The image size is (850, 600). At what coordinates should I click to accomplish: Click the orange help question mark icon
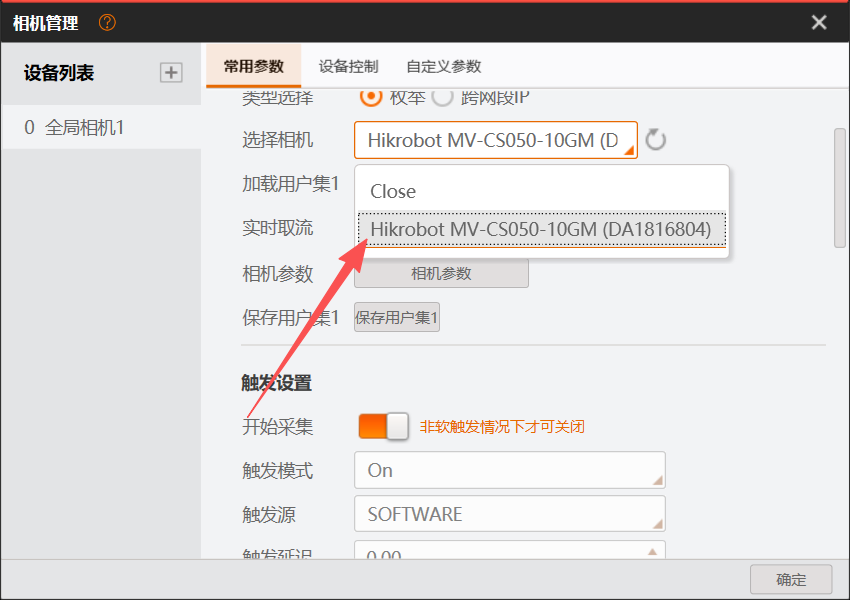tap(107, 22)
